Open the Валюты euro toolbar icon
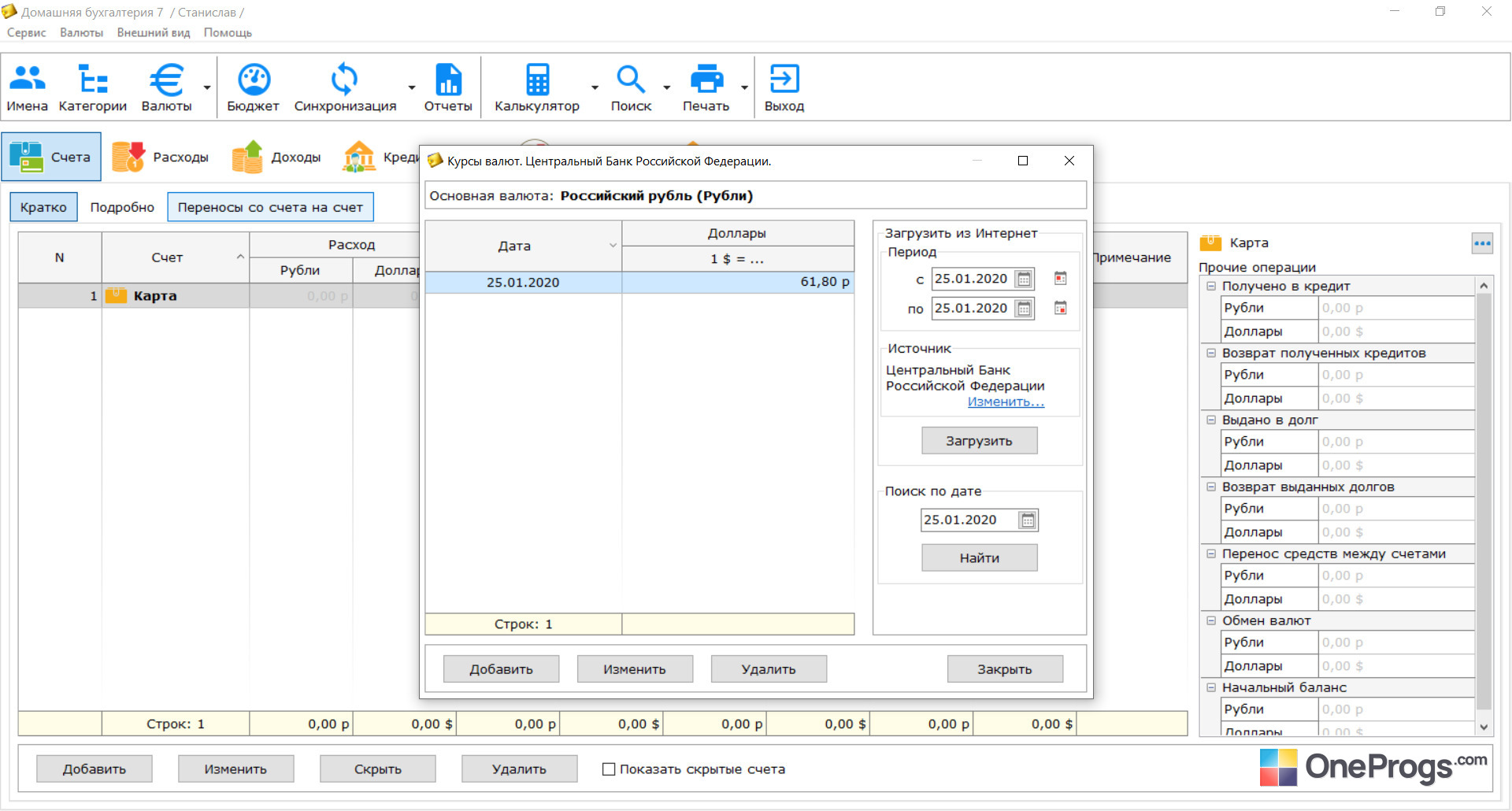Screen dimensions: 1512x811 167,87
